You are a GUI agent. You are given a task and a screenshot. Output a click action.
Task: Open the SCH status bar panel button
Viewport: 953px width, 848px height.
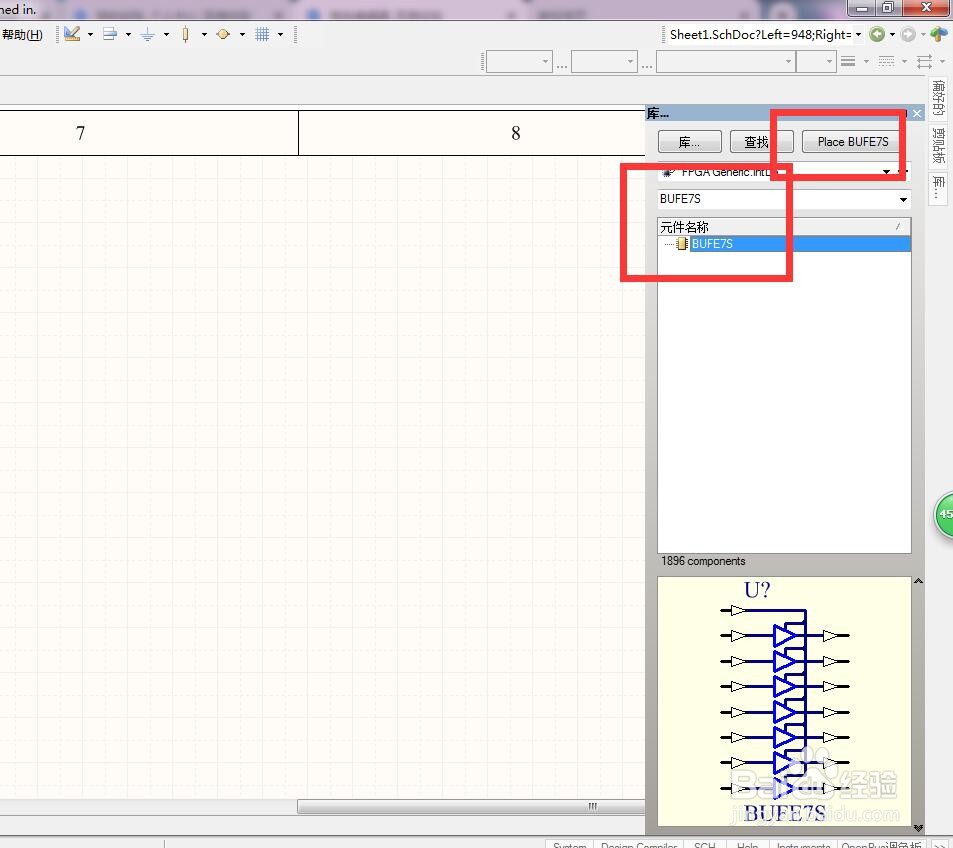pyautogui.click(x=704, y=844)
